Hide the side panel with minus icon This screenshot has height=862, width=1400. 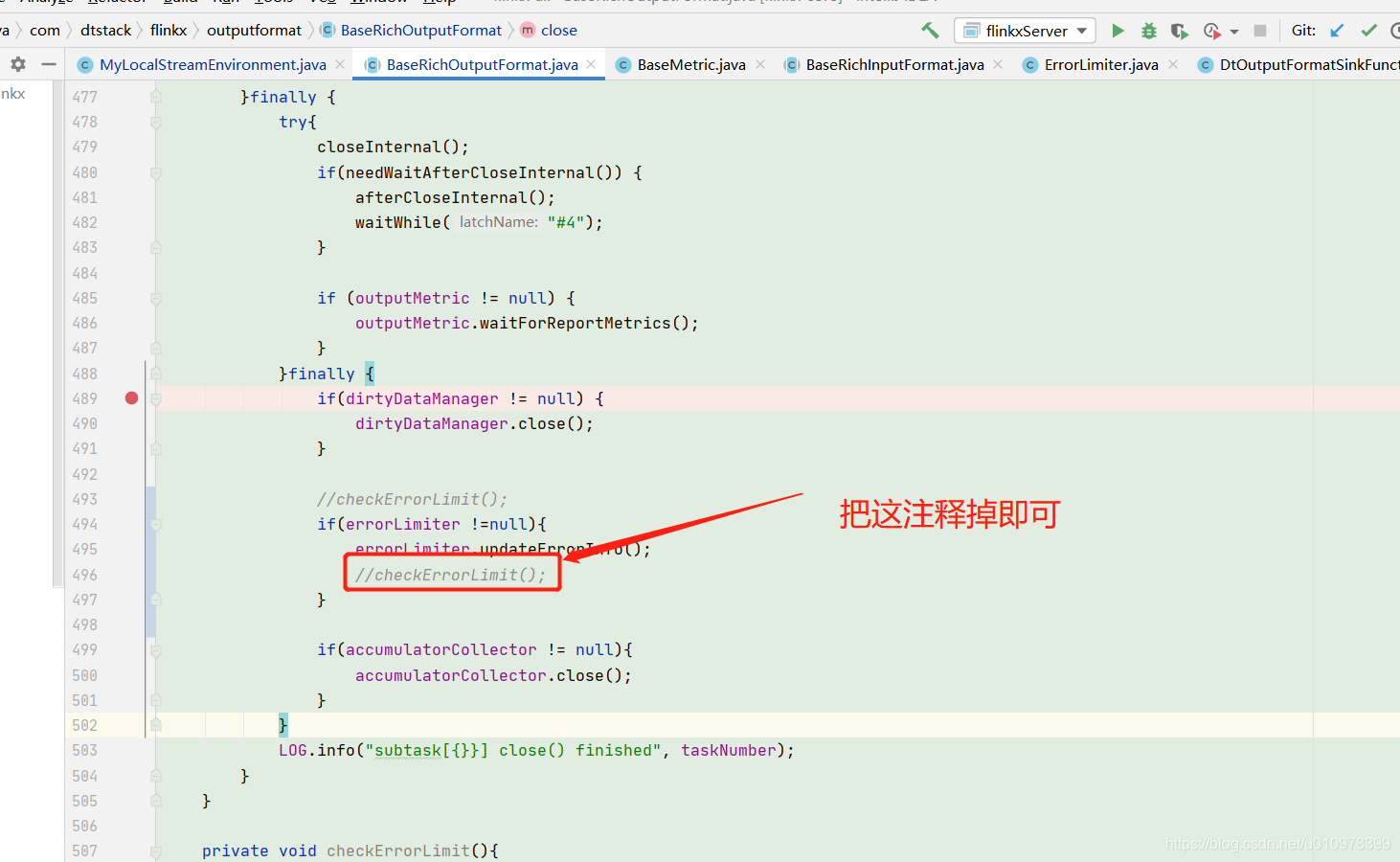49,65
